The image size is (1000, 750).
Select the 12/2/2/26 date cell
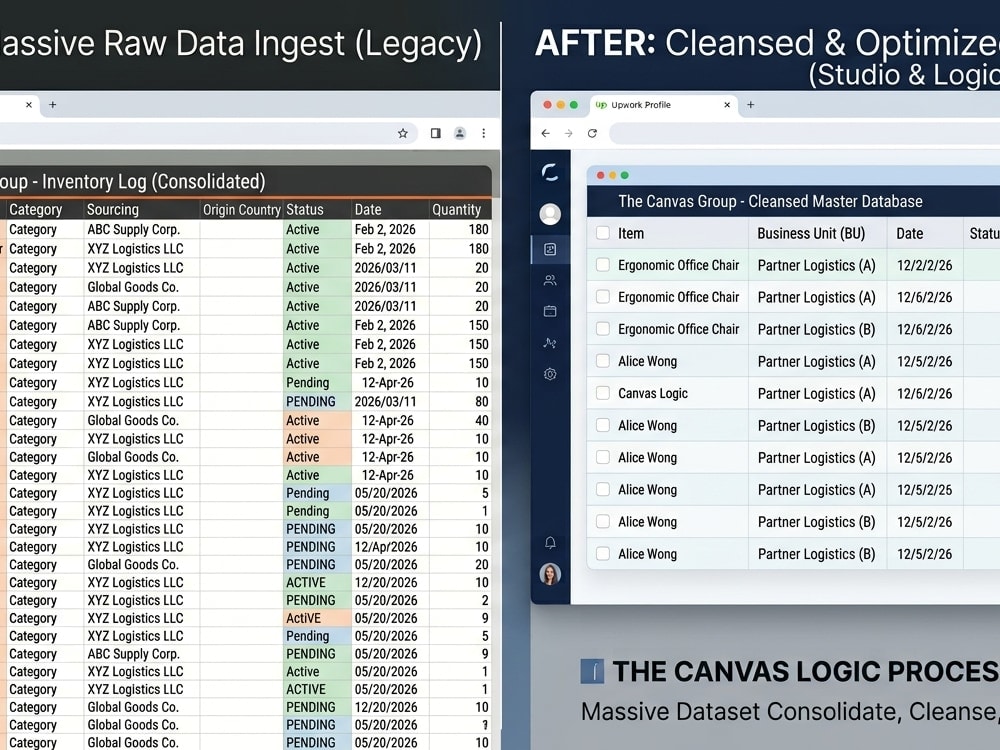(x=925, y=265)
